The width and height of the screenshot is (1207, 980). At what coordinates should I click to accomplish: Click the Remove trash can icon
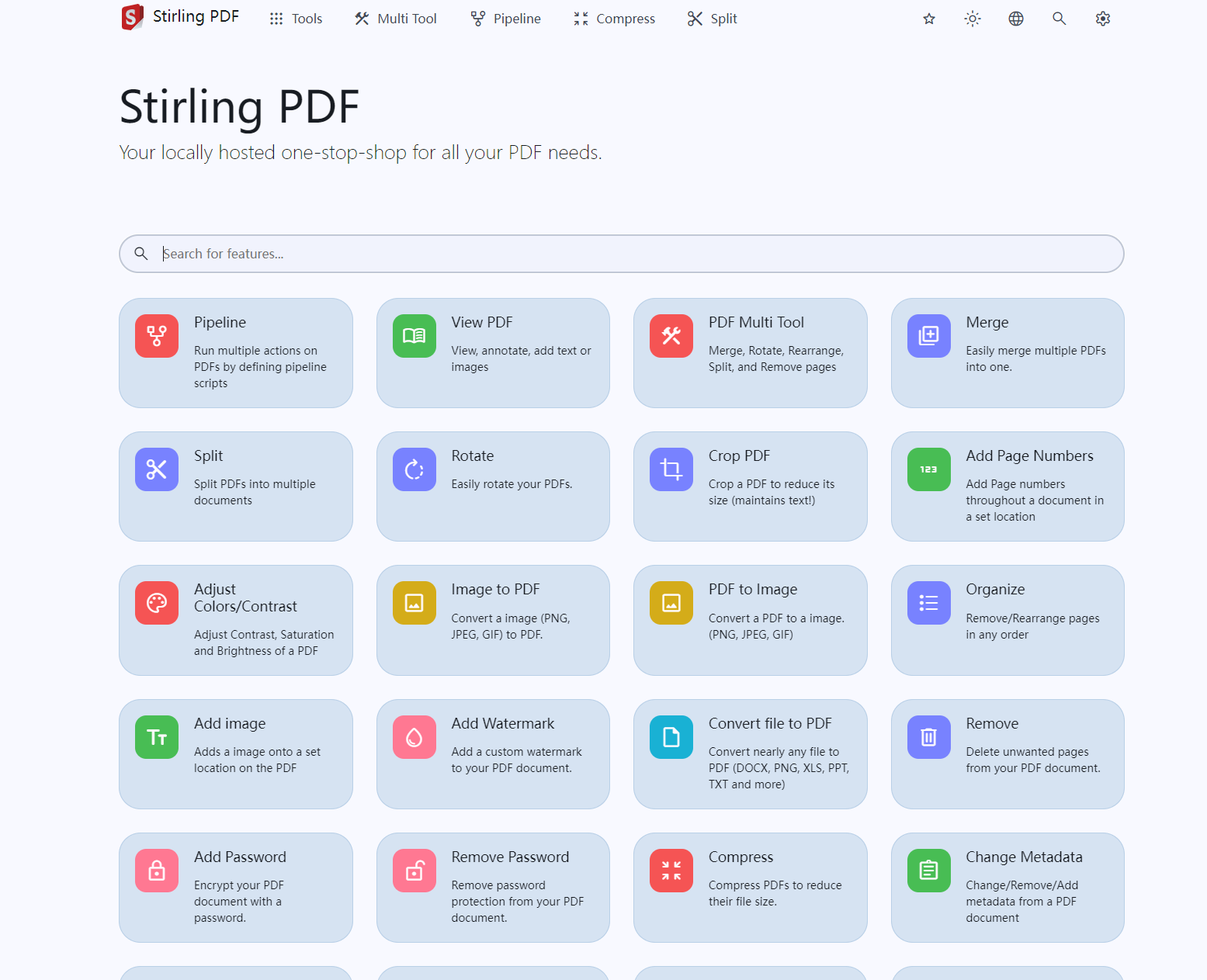pyautogui.click(x=929, y=737)
